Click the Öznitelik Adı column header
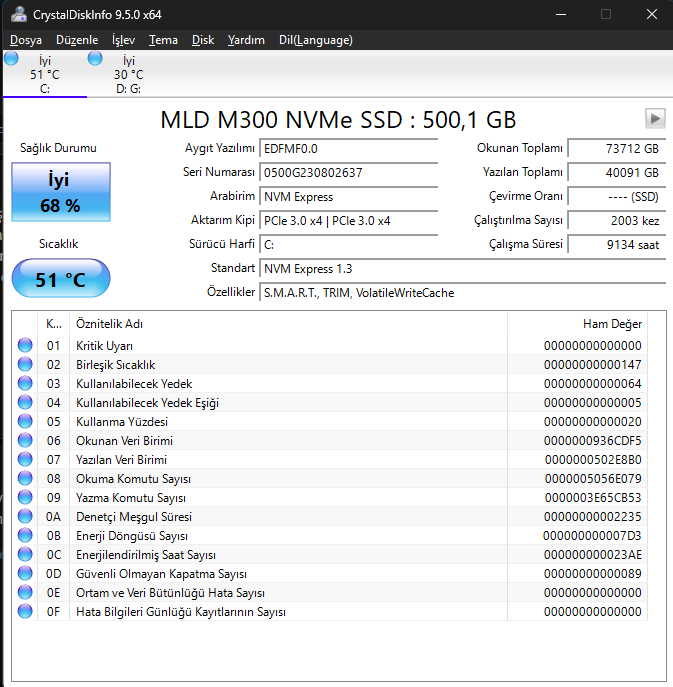 (x=288, y=324)
